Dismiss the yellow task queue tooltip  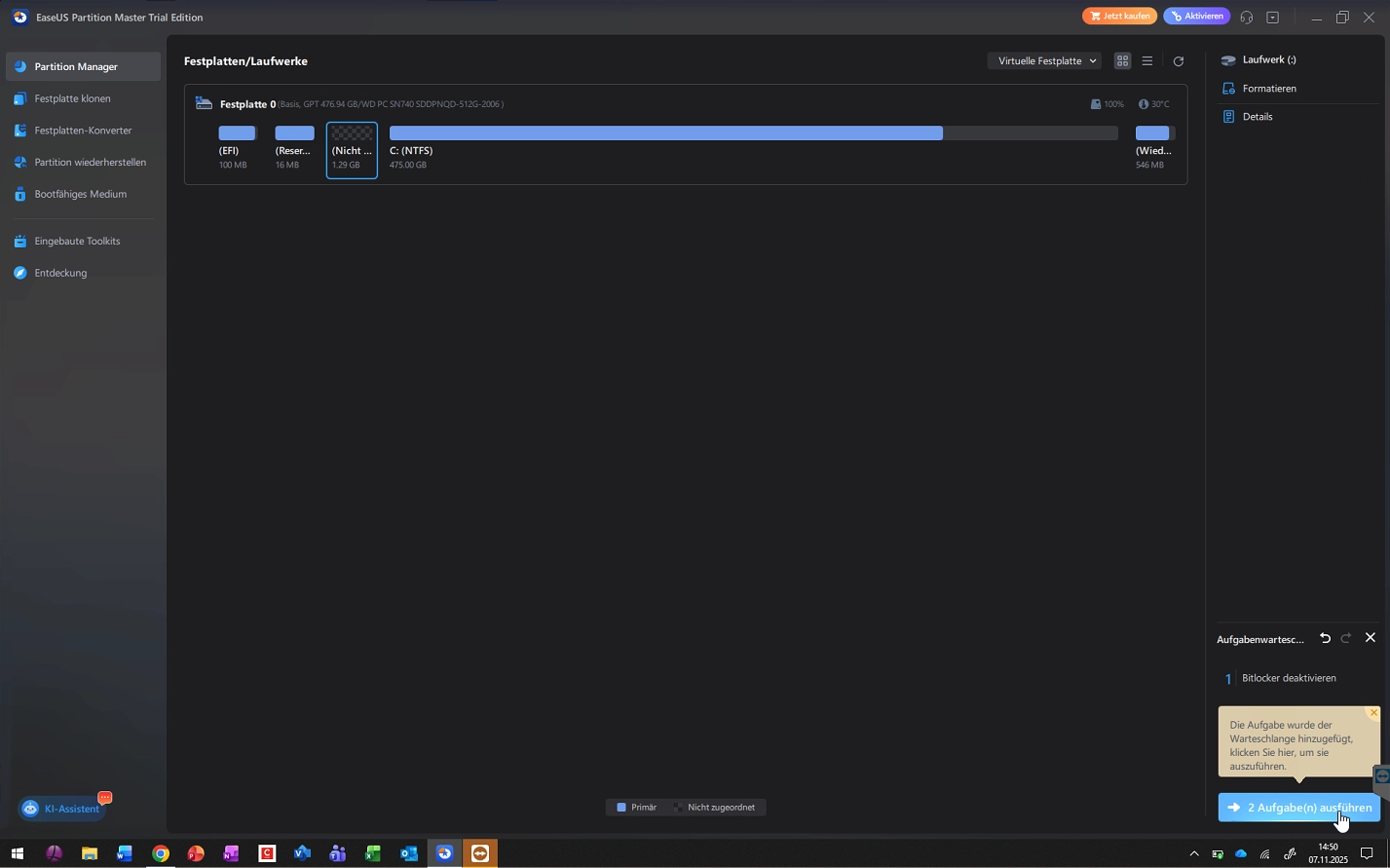point(1373,713)
